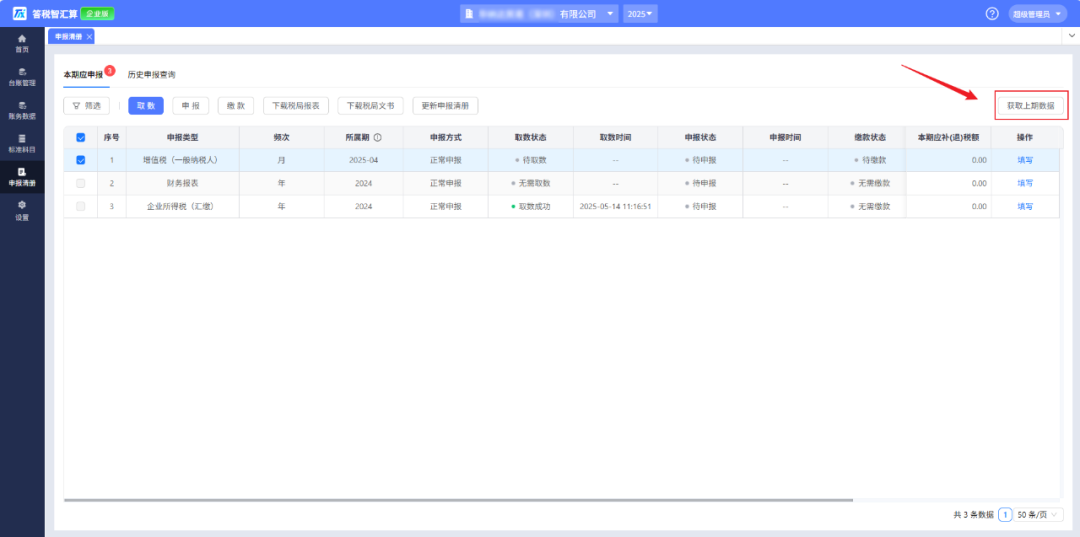Uncheck the 增值税 row checkbox
This screenshot has height=537, width=1080.
point(80,160)
